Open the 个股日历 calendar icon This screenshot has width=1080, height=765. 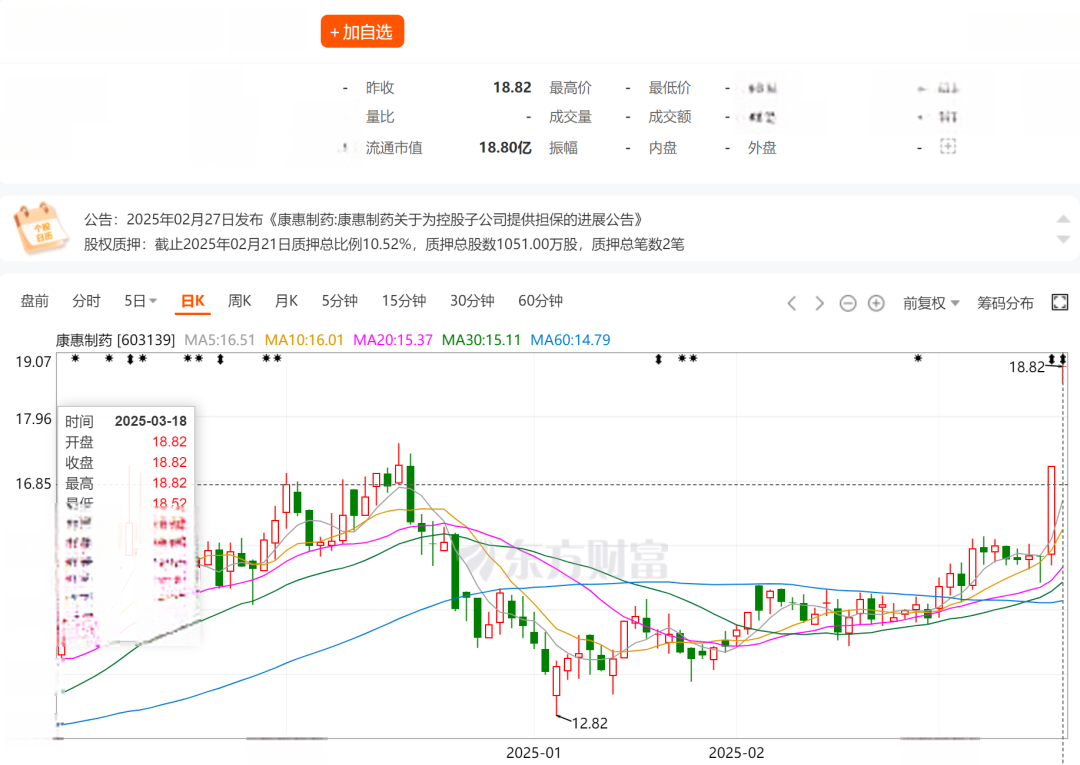click(40, 229)
